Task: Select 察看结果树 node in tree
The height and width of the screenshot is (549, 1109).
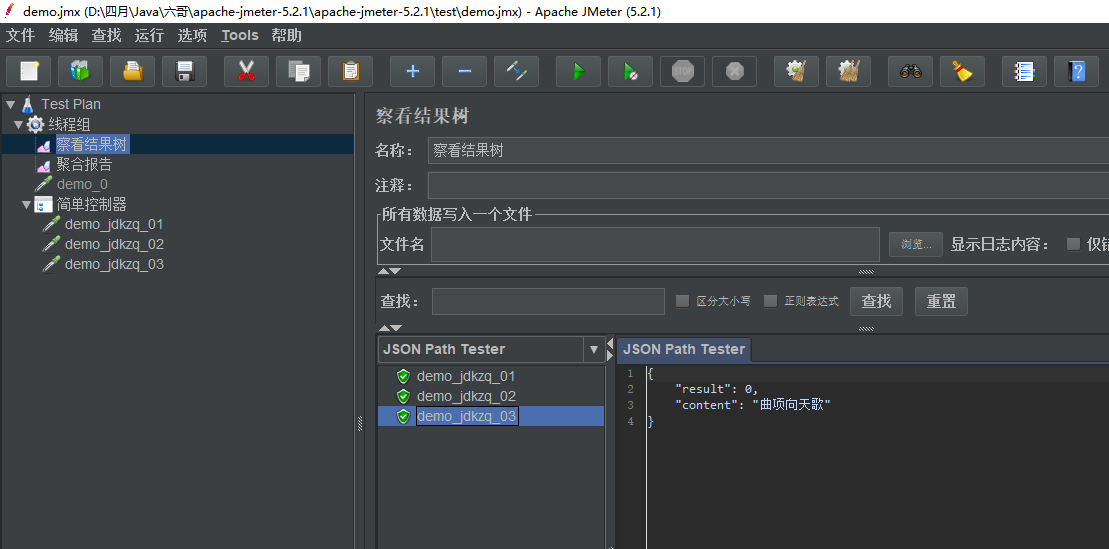Action: [x=92, y=144]
